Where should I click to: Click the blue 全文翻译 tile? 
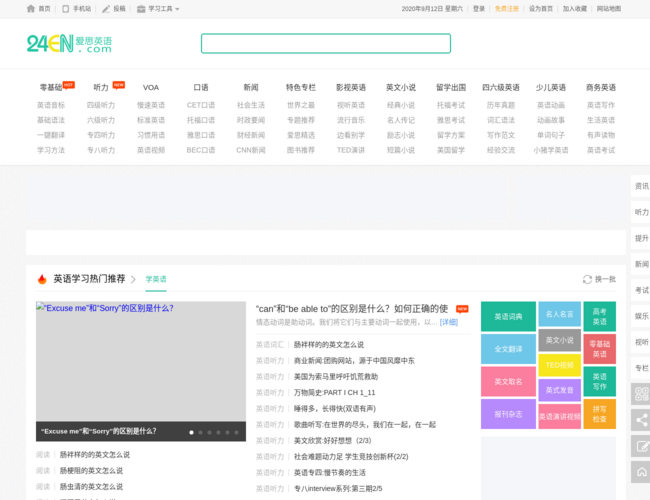[x=508, y=349]
